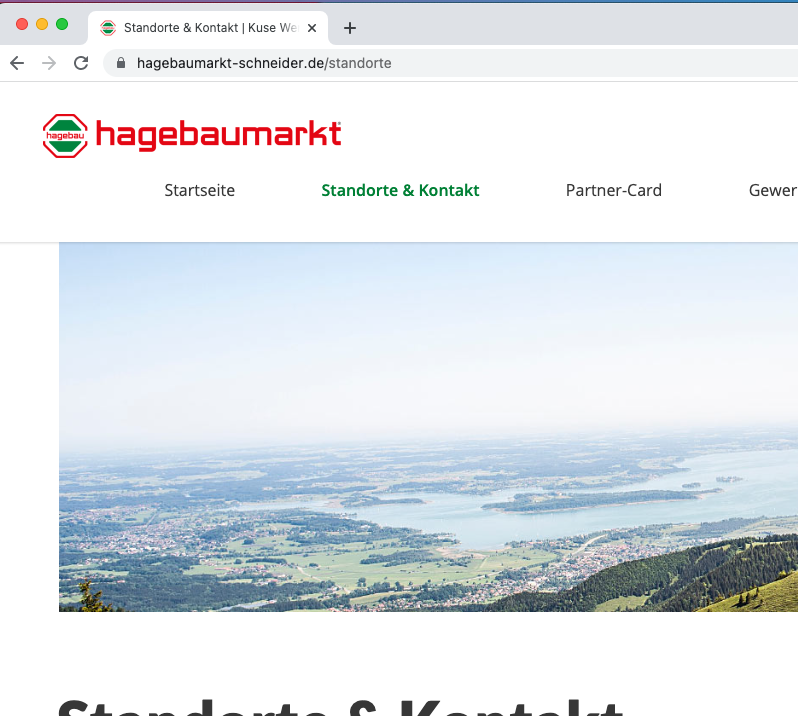Open the Partner-Card navigation link
798x716 pixels.
coord(614,190)
